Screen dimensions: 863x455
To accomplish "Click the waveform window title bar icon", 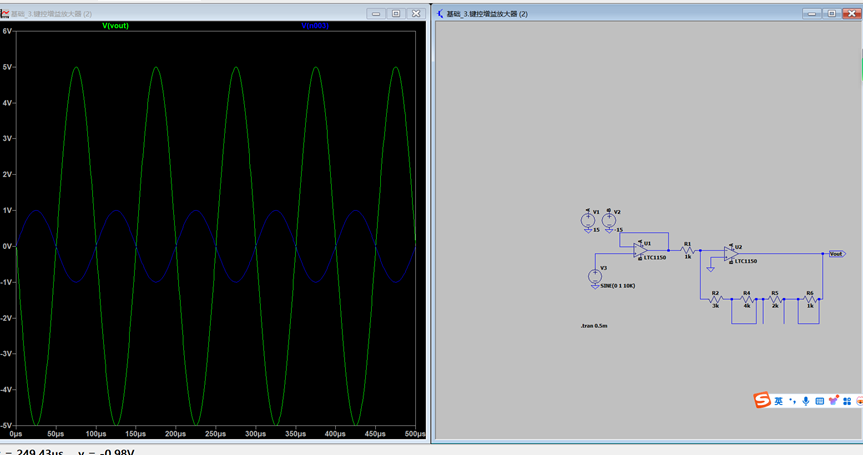I will 5,13.
